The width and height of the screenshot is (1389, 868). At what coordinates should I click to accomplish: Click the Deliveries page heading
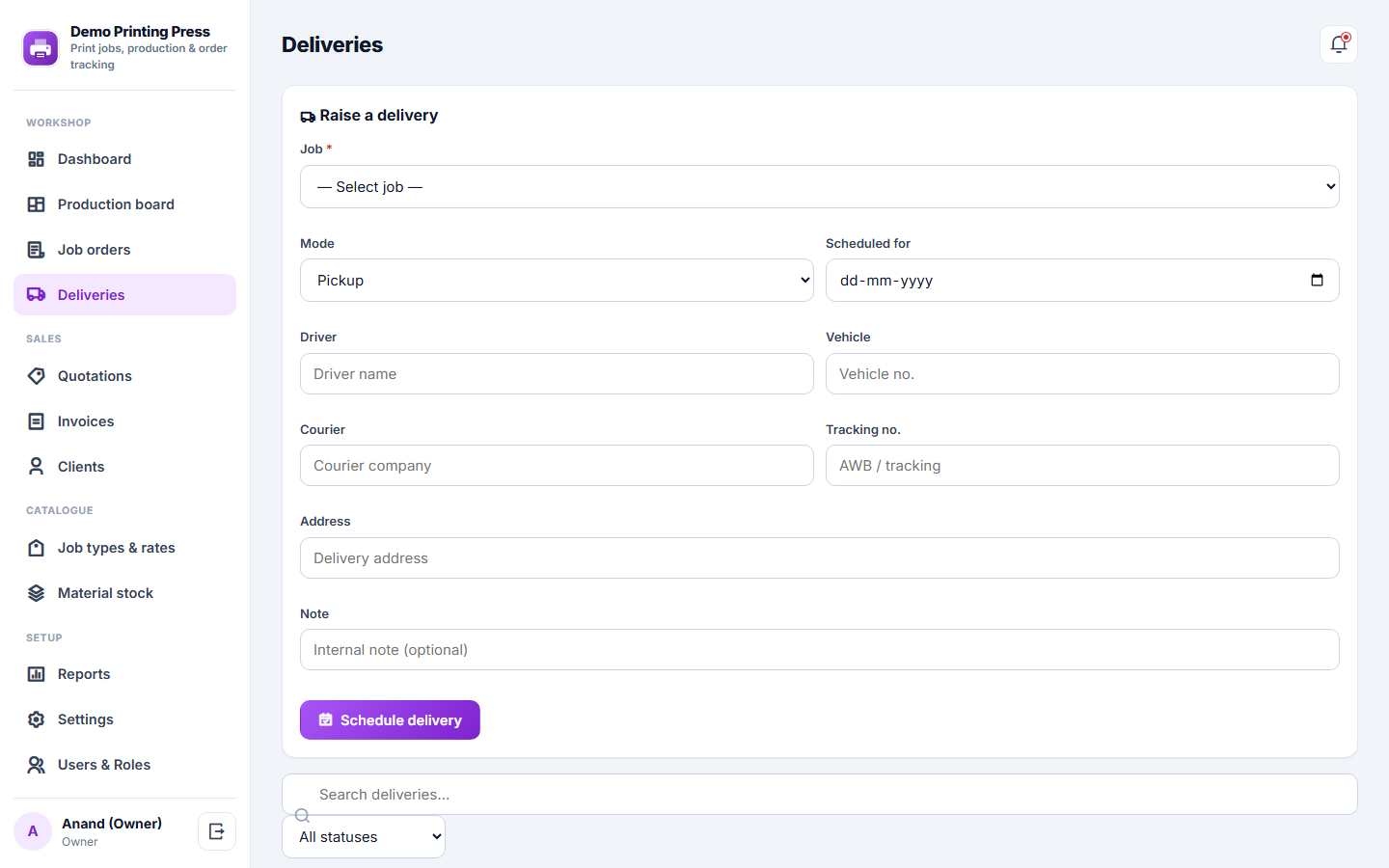pos(332,44)
